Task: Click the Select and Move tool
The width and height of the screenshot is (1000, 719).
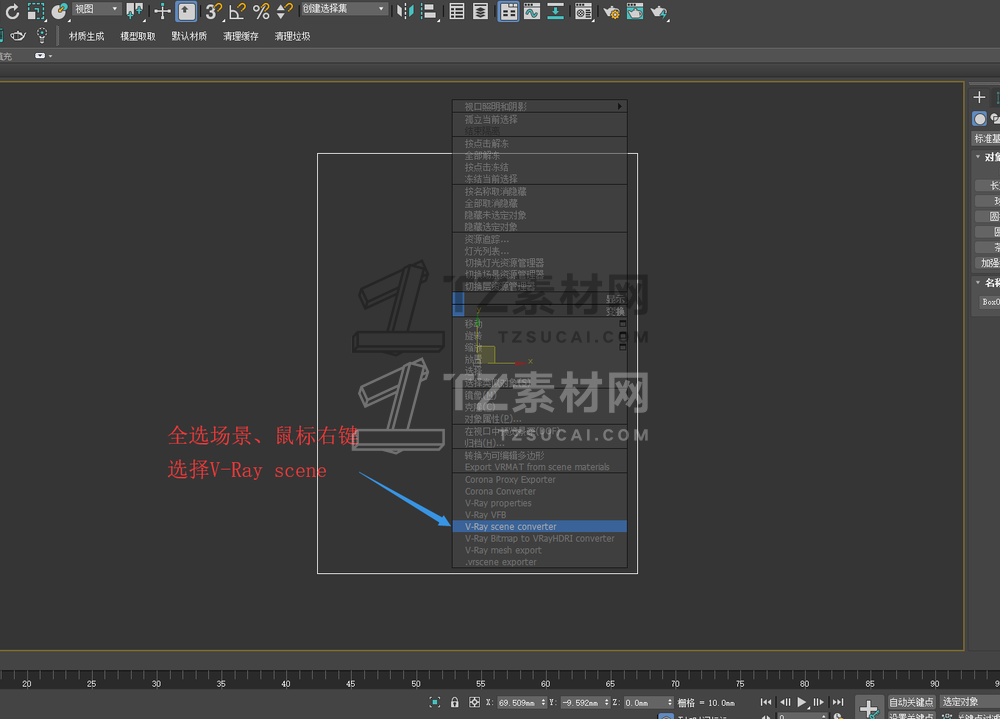Action: coord(162,11)
